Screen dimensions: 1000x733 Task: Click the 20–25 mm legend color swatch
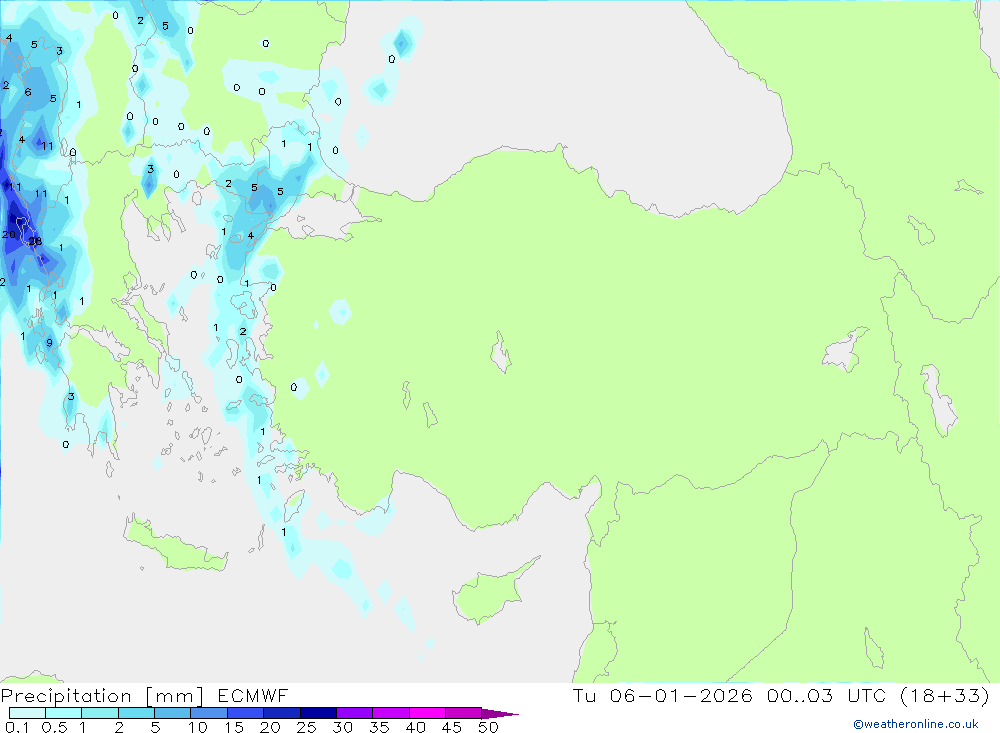click(282, 713)
